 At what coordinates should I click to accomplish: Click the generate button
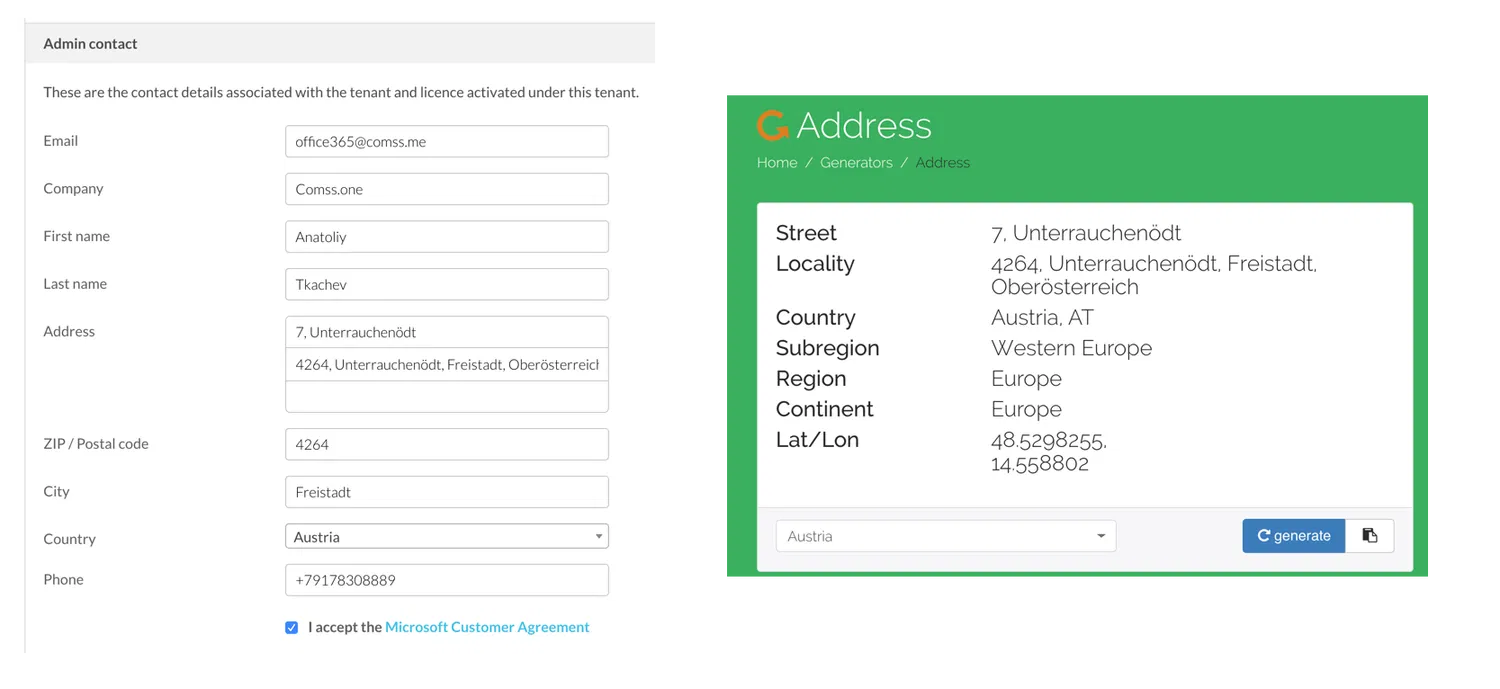1294,536
